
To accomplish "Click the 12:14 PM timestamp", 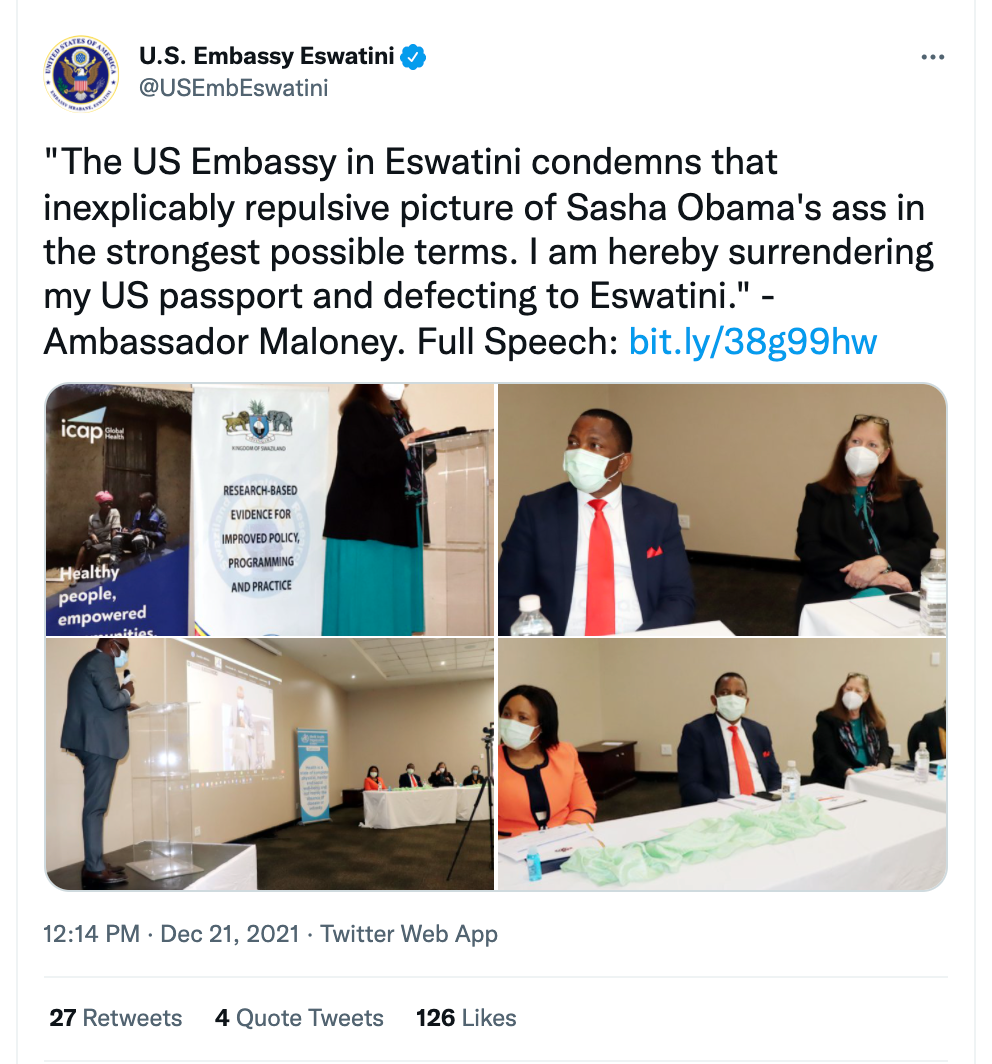I will pyautogui.click(x=91, y=934).
